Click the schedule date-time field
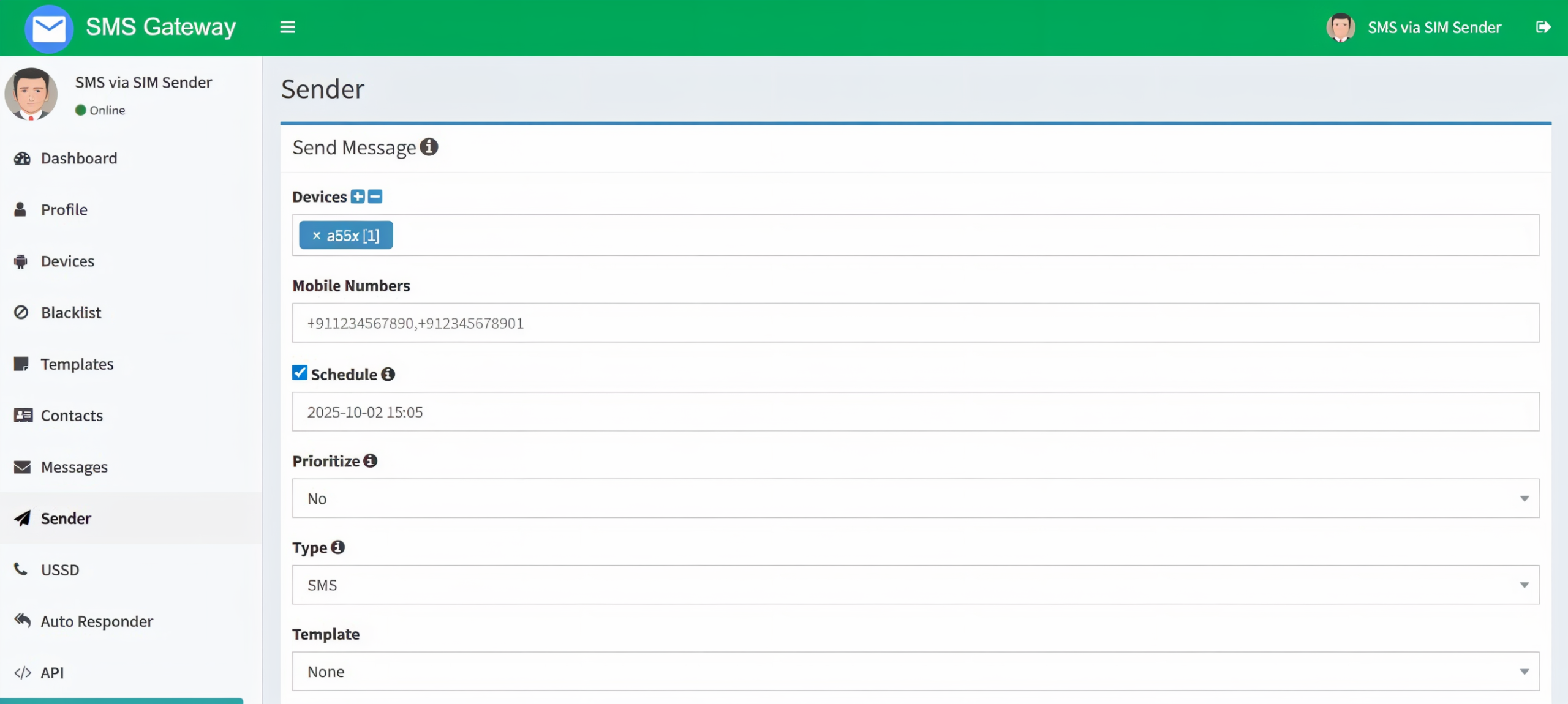 pos(915,412)
